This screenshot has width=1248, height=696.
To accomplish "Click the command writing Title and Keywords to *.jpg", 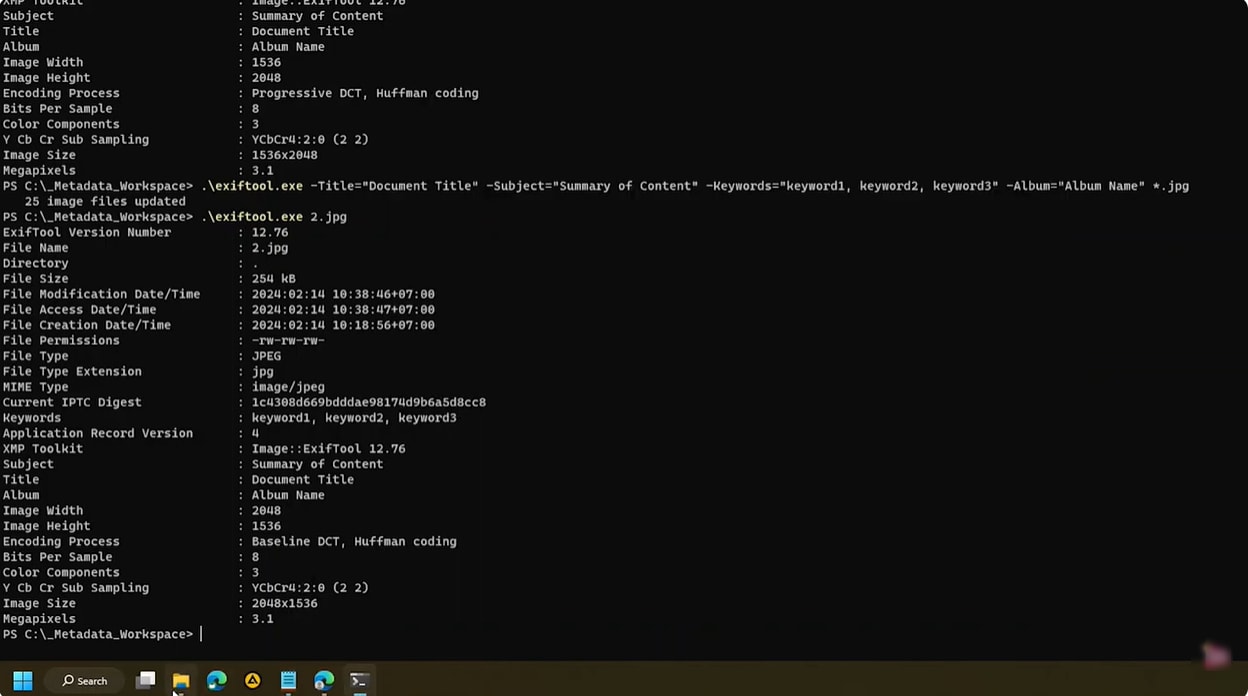I will [695, 186].
